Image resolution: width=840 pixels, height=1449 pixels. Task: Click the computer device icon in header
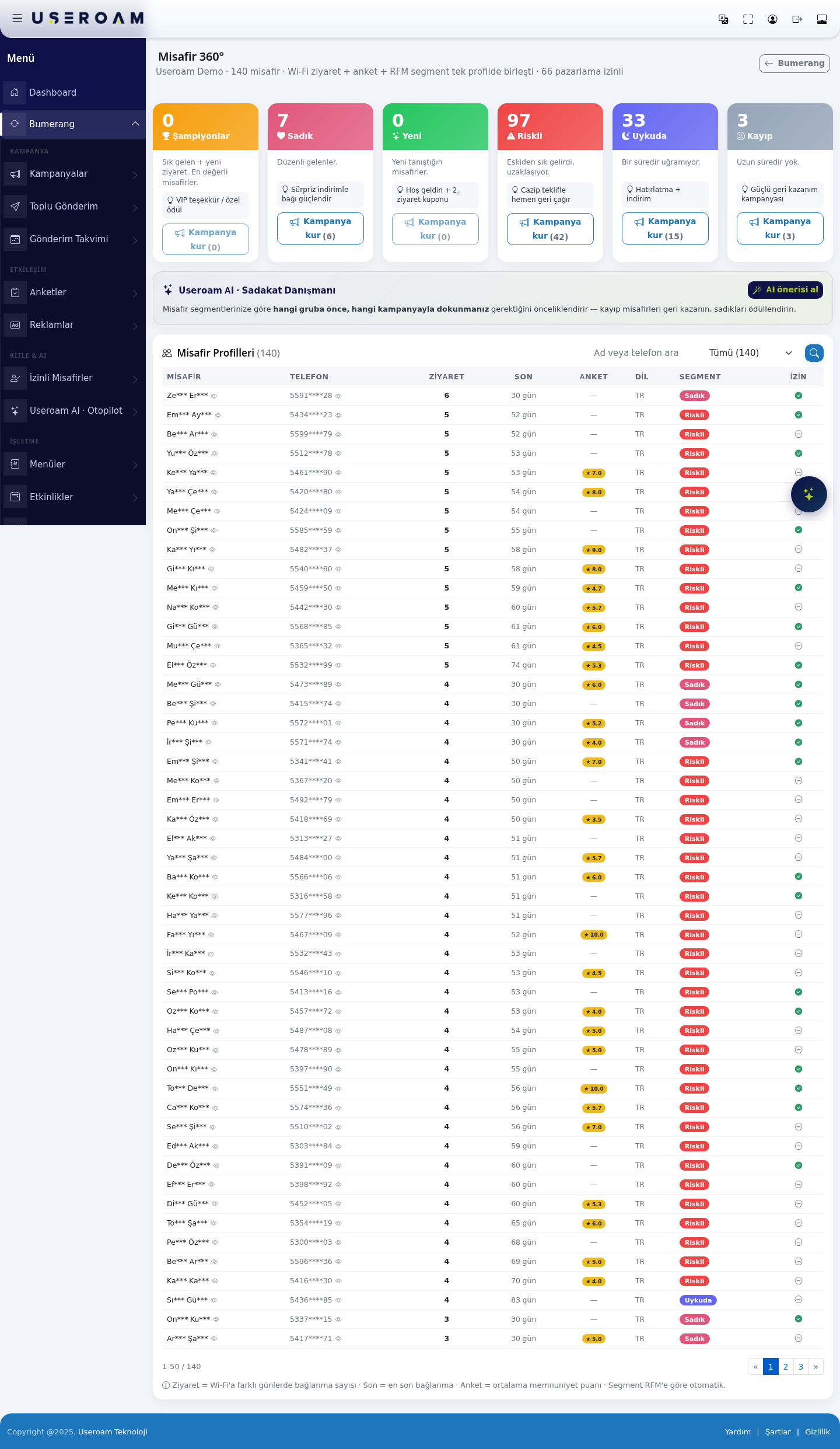coord(822,19)
